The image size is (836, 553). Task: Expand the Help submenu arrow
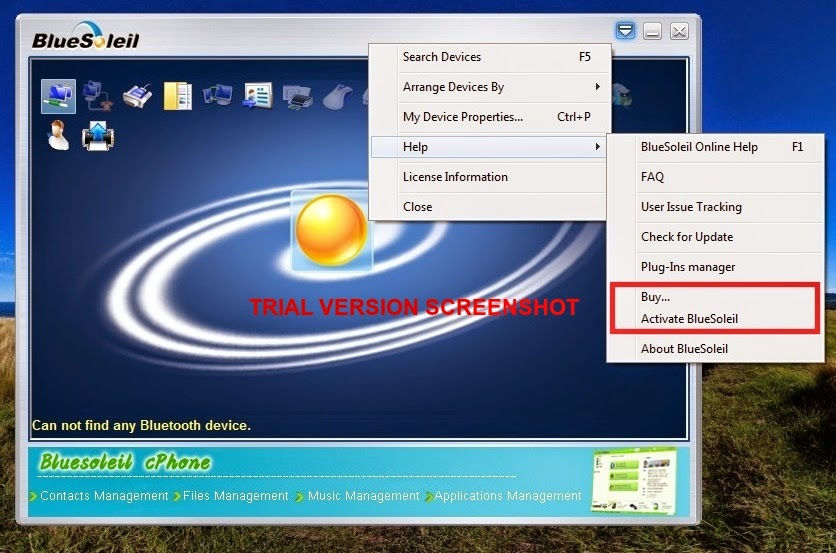click(x=598, y=146)
